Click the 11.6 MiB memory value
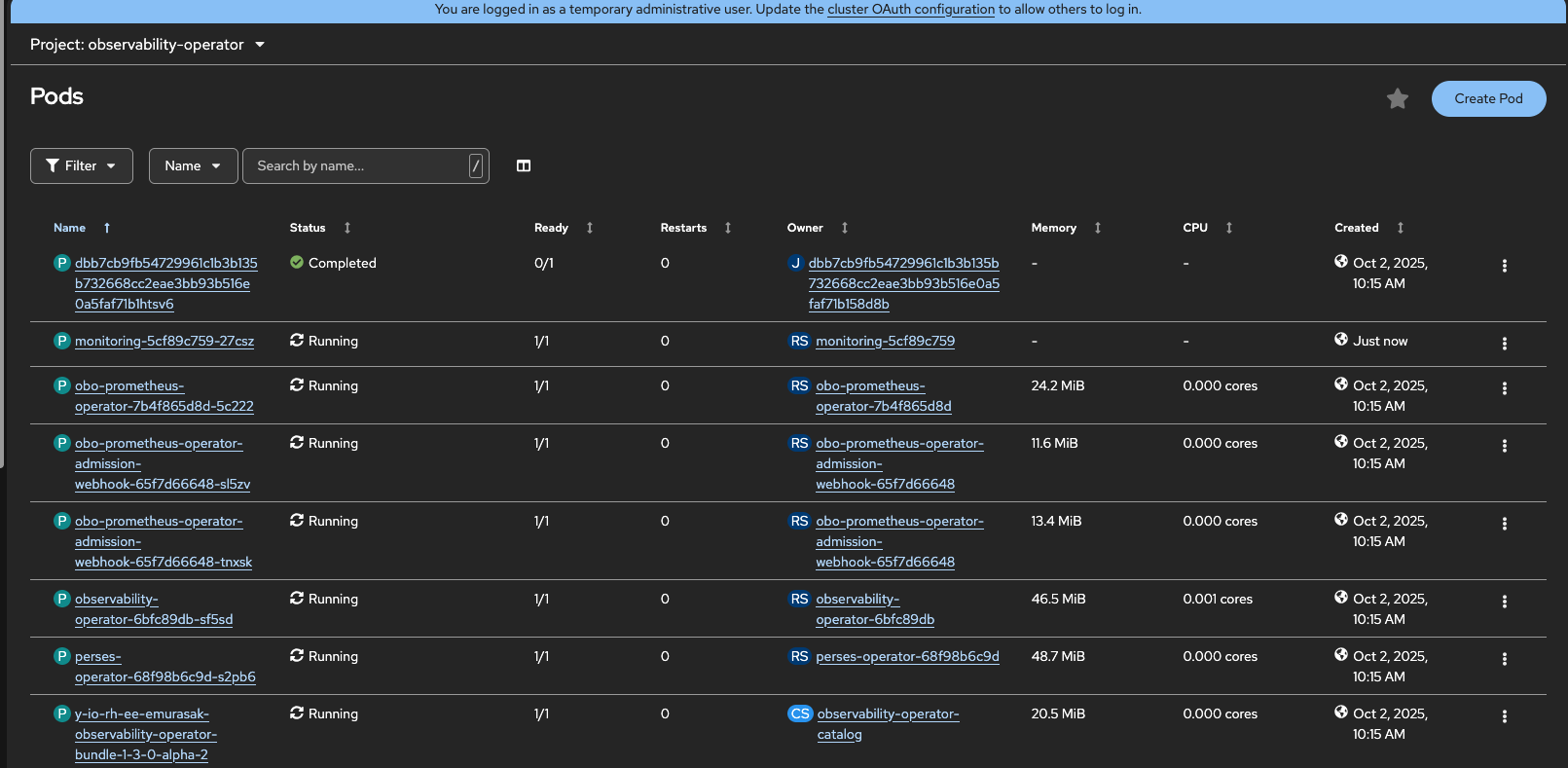1568x768 pixels. (x=1055, y=443)
